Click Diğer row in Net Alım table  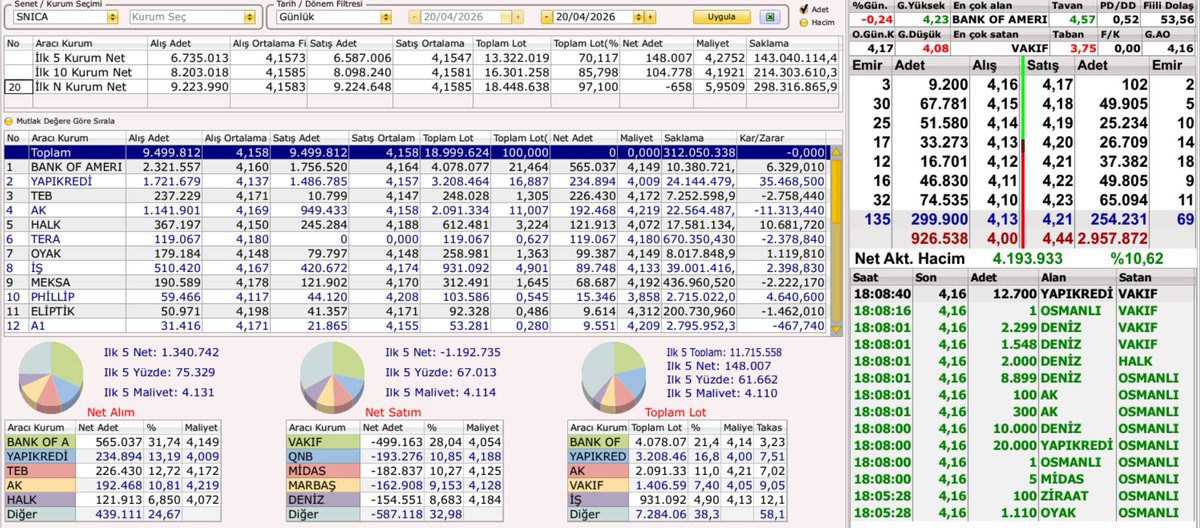pos(111,514)
